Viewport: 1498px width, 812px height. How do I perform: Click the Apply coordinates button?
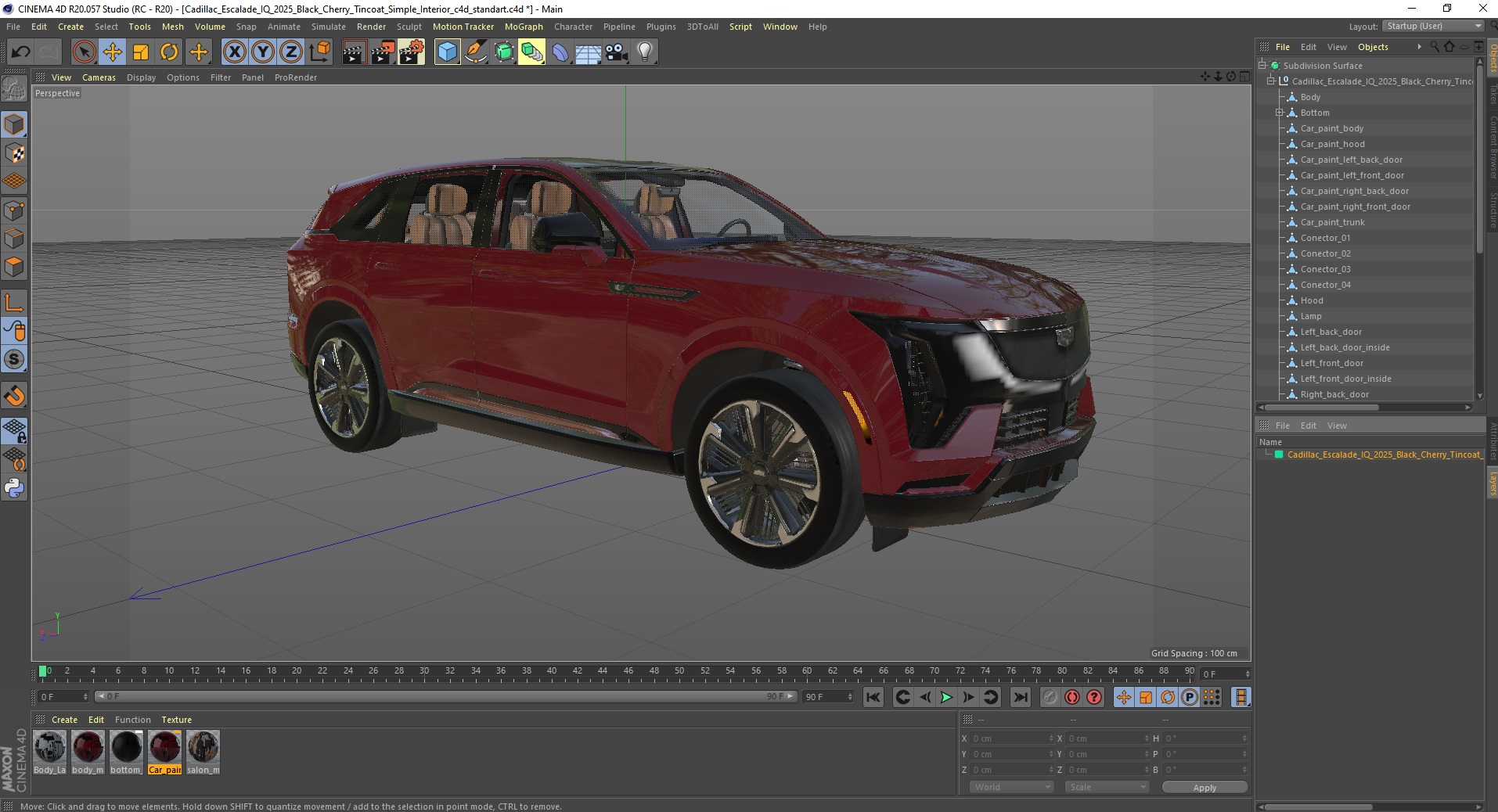1205,788
